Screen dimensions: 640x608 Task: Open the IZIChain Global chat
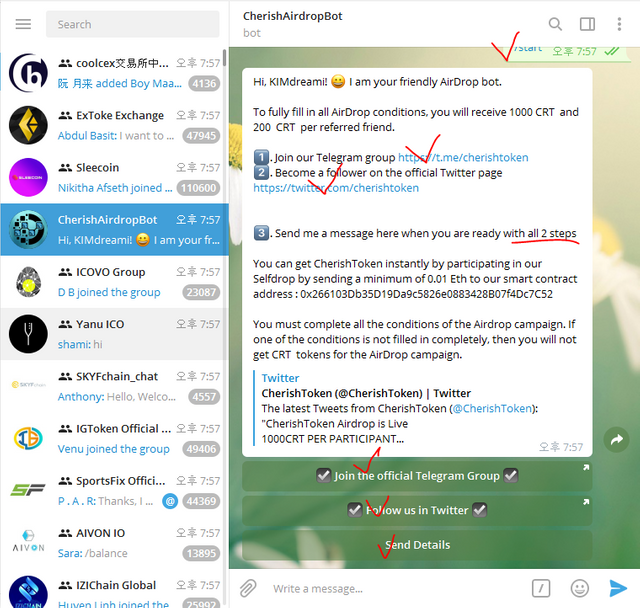114,590
